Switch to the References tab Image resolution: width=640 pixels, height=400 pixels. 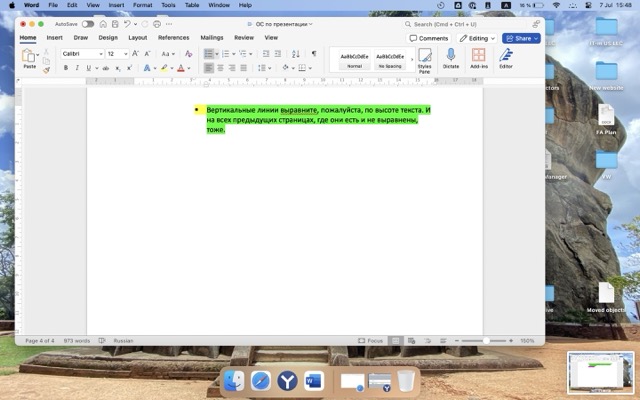point(173,37)
